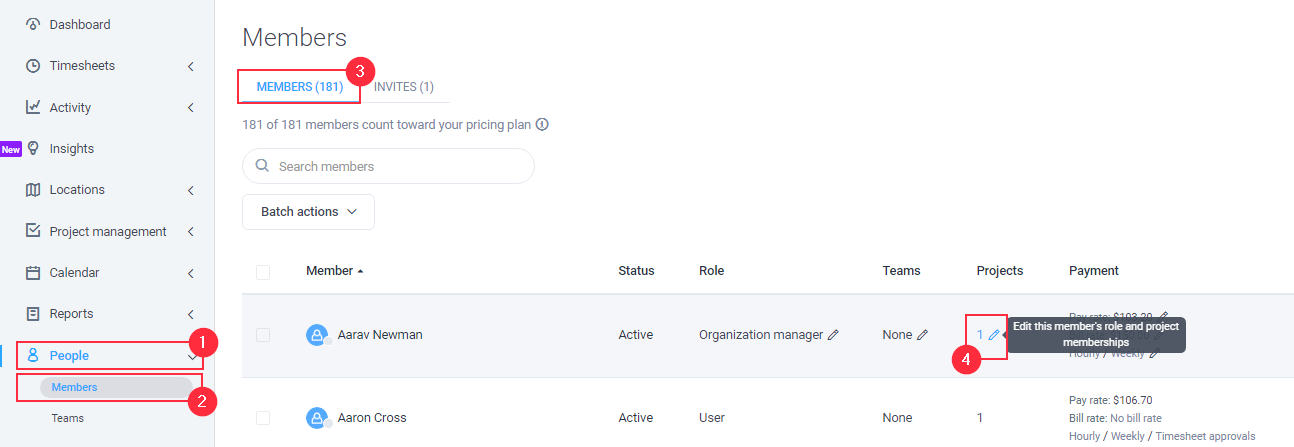The width and height of the screenshot is (1294, 447).
Task: Open Aaron Cross's member profile
Action: tap(372, 418)
